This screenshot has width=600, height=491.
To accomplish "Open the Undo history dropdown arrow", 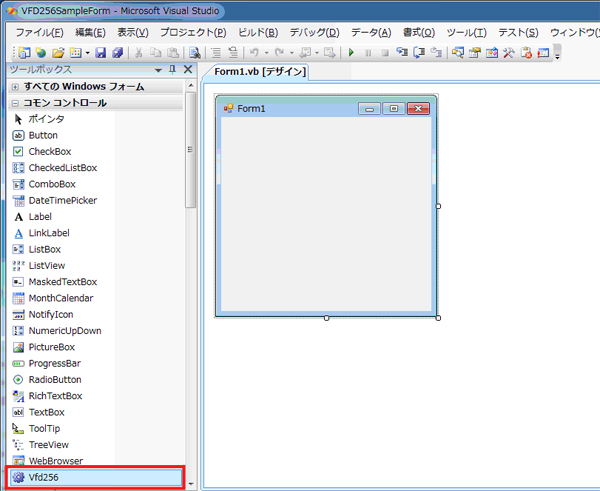I will coord(266,53).
